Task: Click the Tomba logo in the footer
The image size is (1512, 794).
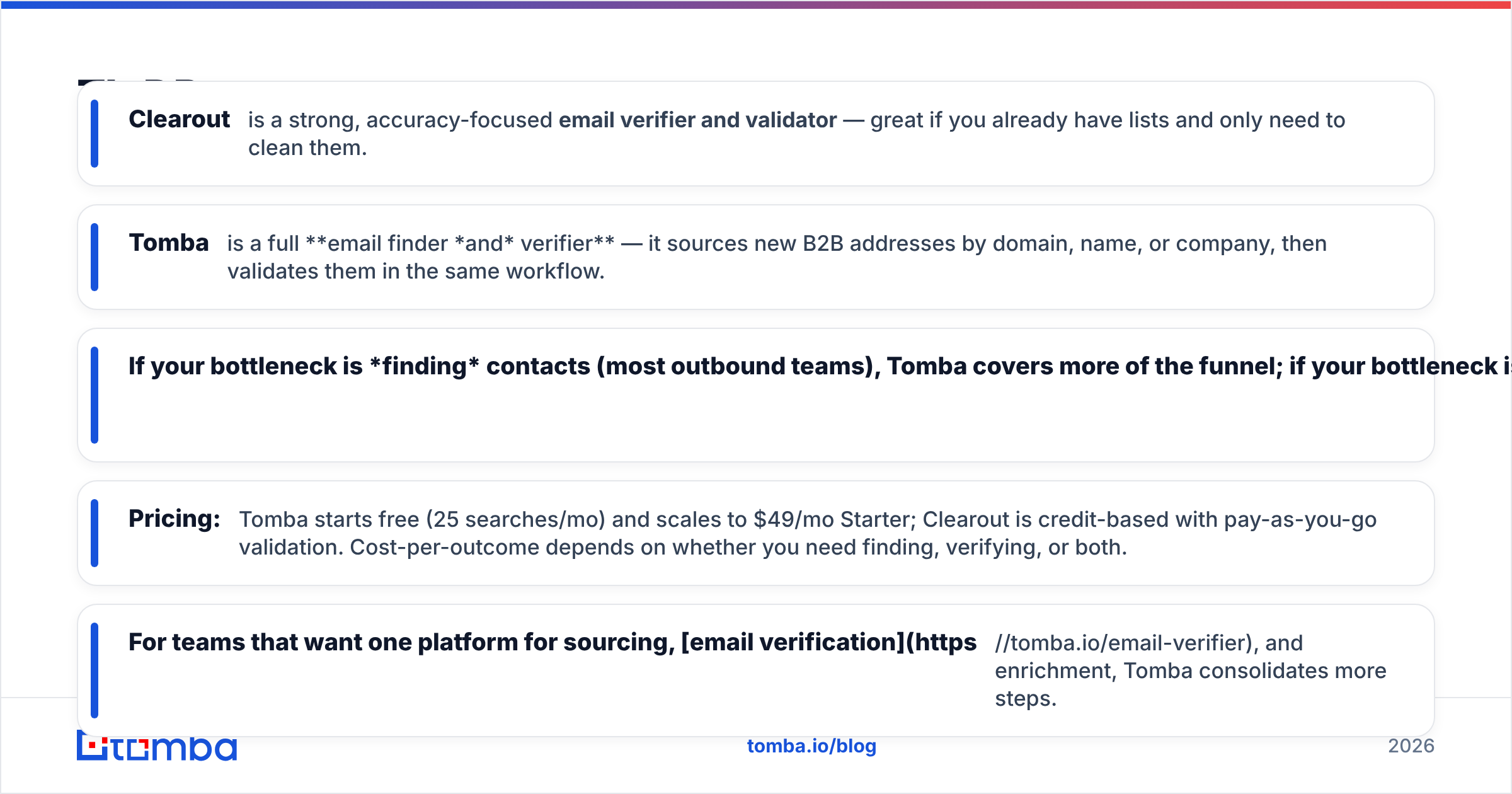Action: [x=157, y=746]
